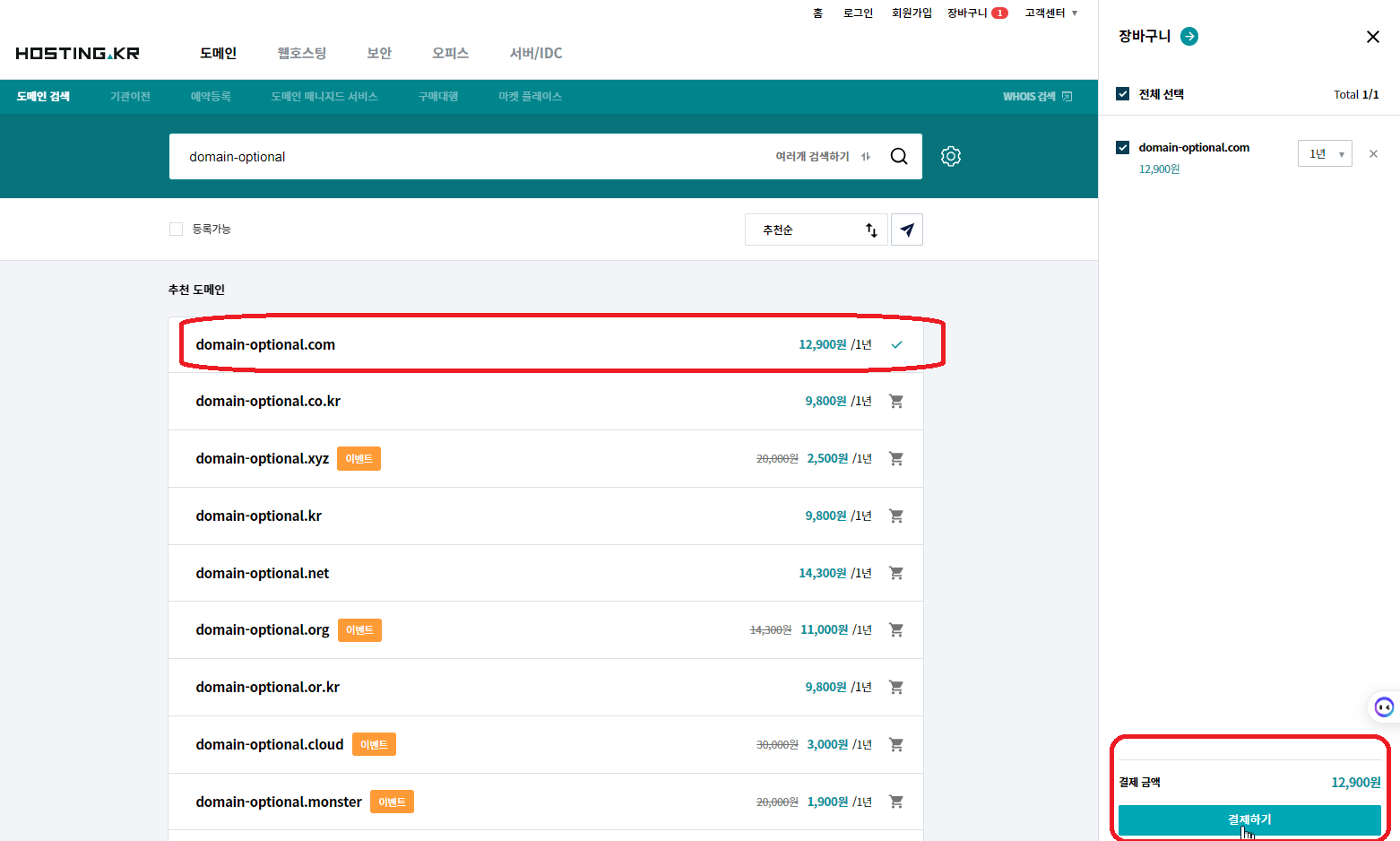Close the 장바구니 side panel
The image size is (1400, 841).
(x=1372, y=37)
